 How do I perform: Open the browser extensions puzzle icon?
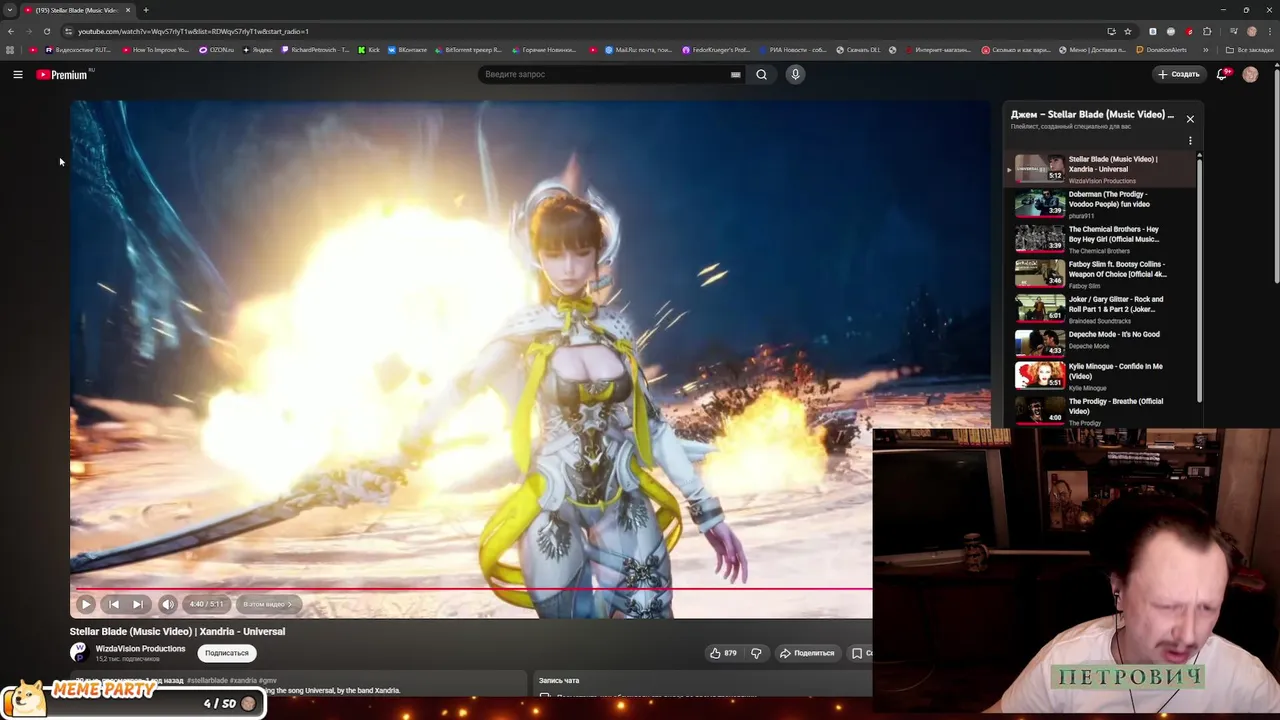(x=1207, y=31)
